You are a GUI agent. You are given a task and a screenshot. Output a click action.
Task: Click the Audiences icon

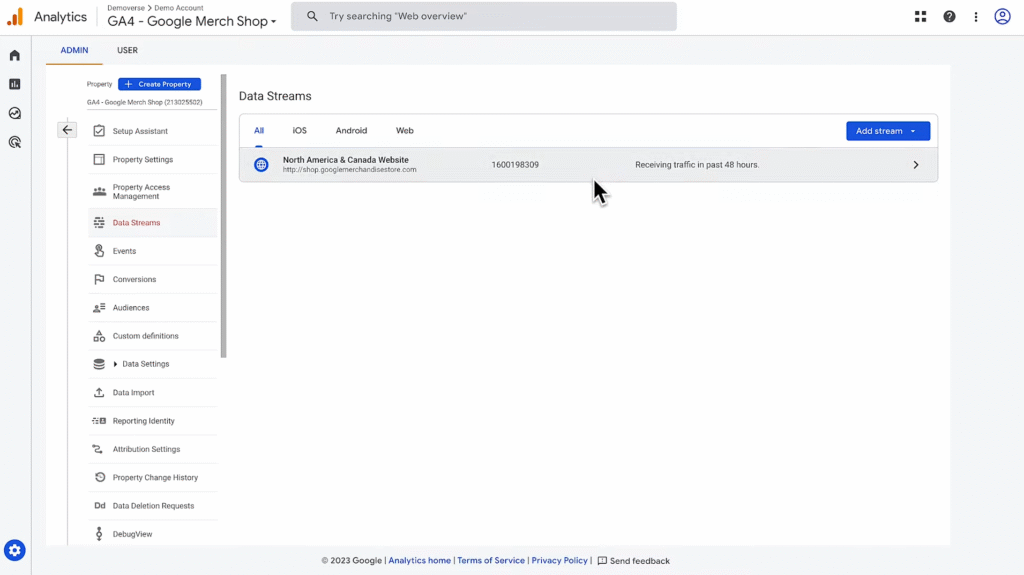(x=99, y=308)
